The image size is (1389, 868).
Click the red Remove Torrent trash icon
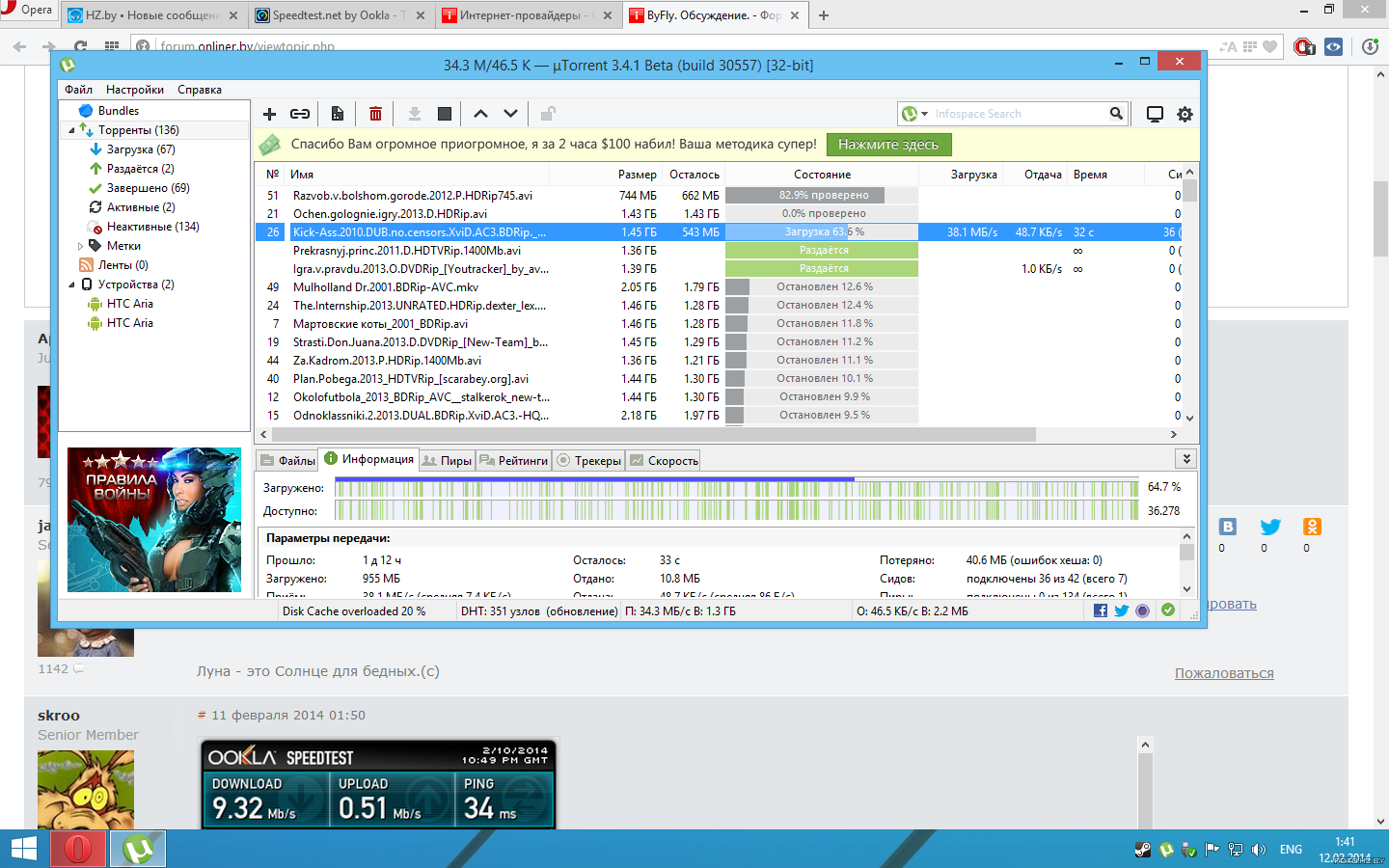point(375,114)
